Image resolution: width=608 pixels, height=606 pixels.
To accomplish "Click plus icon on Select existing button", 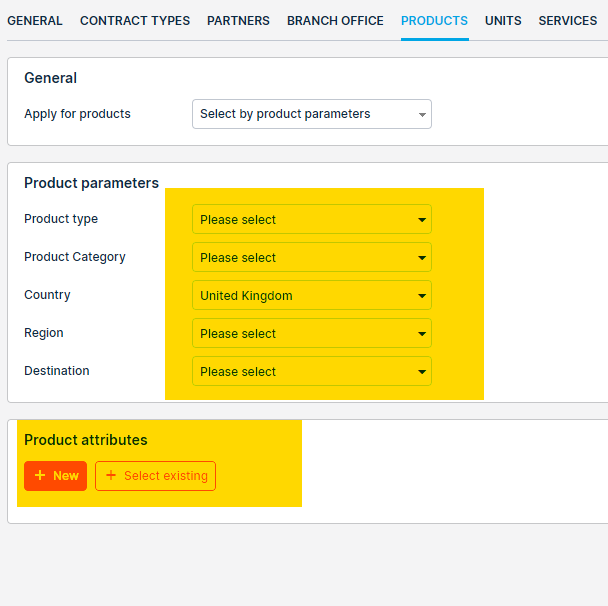I will pos(111,475).
